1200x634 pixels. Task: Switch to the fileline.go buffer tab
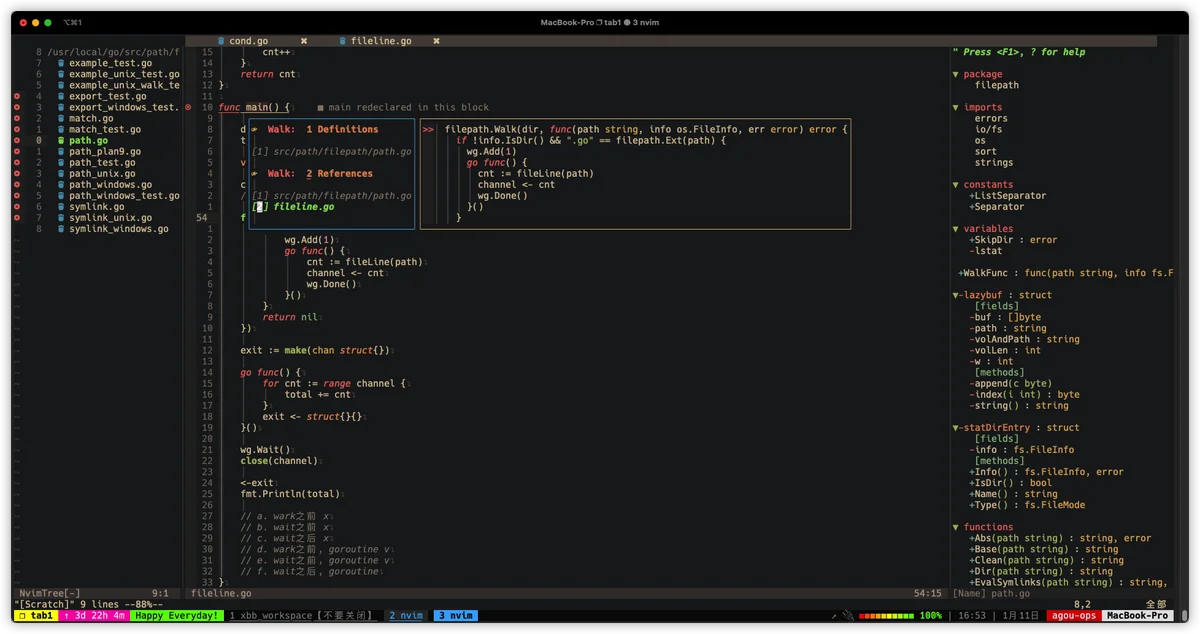click(x=381, y=41)
